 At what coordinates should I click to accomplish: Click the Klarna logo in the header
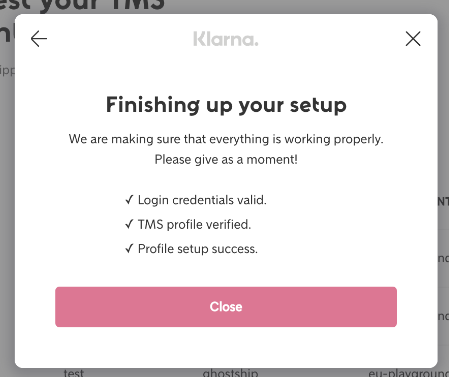(x=226, y=39)
